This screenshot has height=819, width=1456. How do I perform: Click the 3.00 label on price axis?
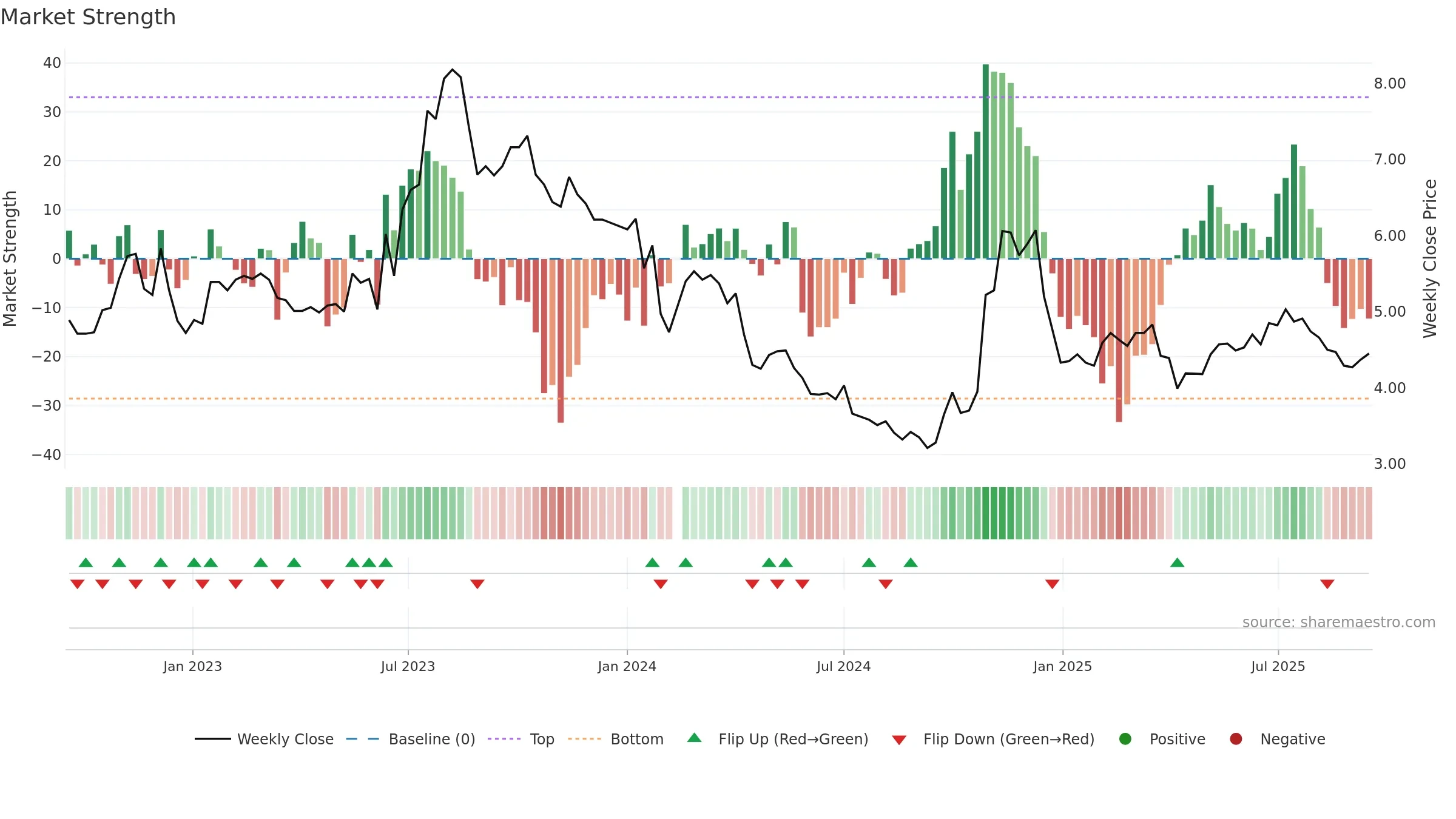[x=1390, y=464]
